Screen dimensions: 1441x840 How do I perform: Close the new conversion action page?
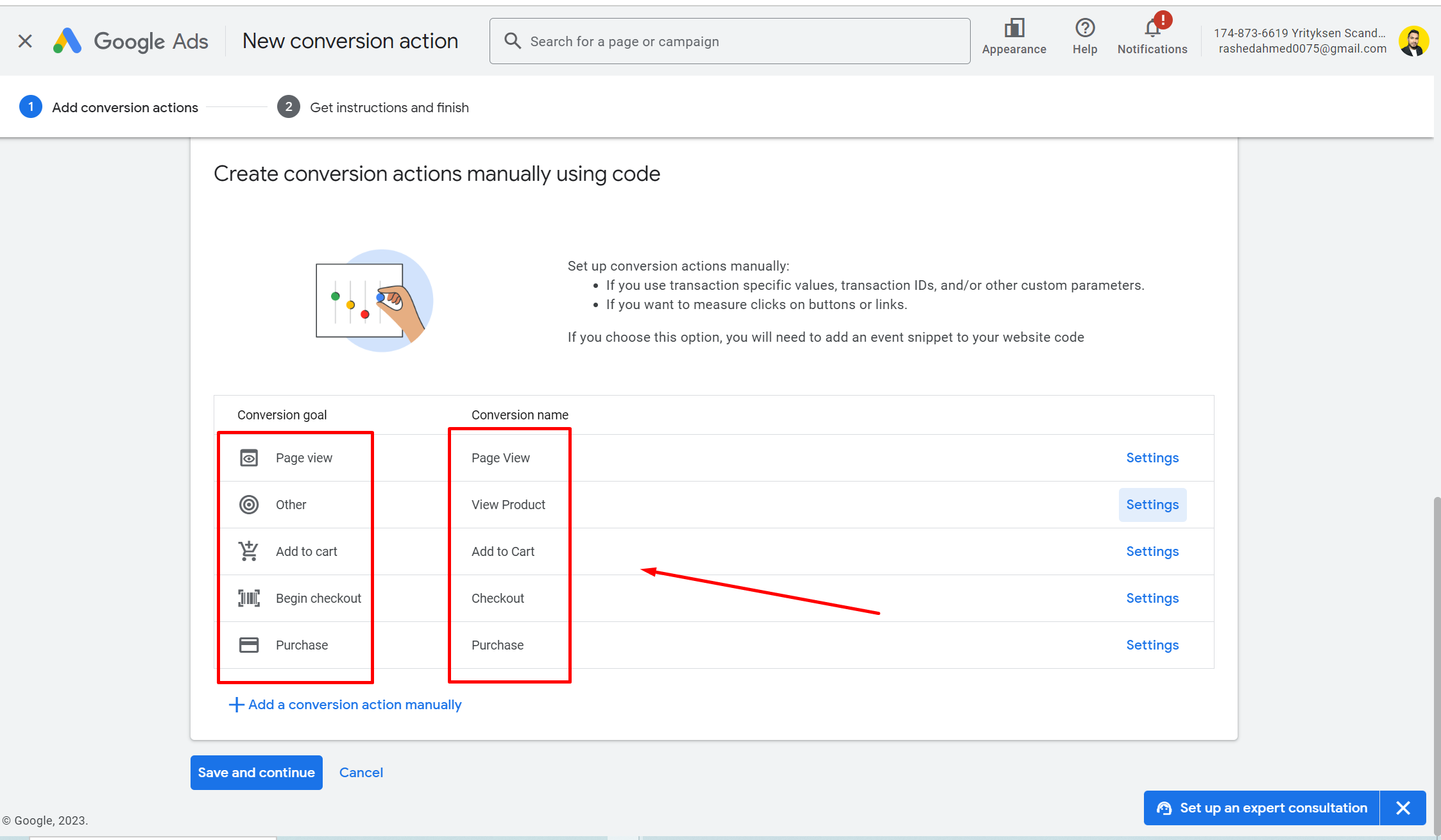coord(25,41)
